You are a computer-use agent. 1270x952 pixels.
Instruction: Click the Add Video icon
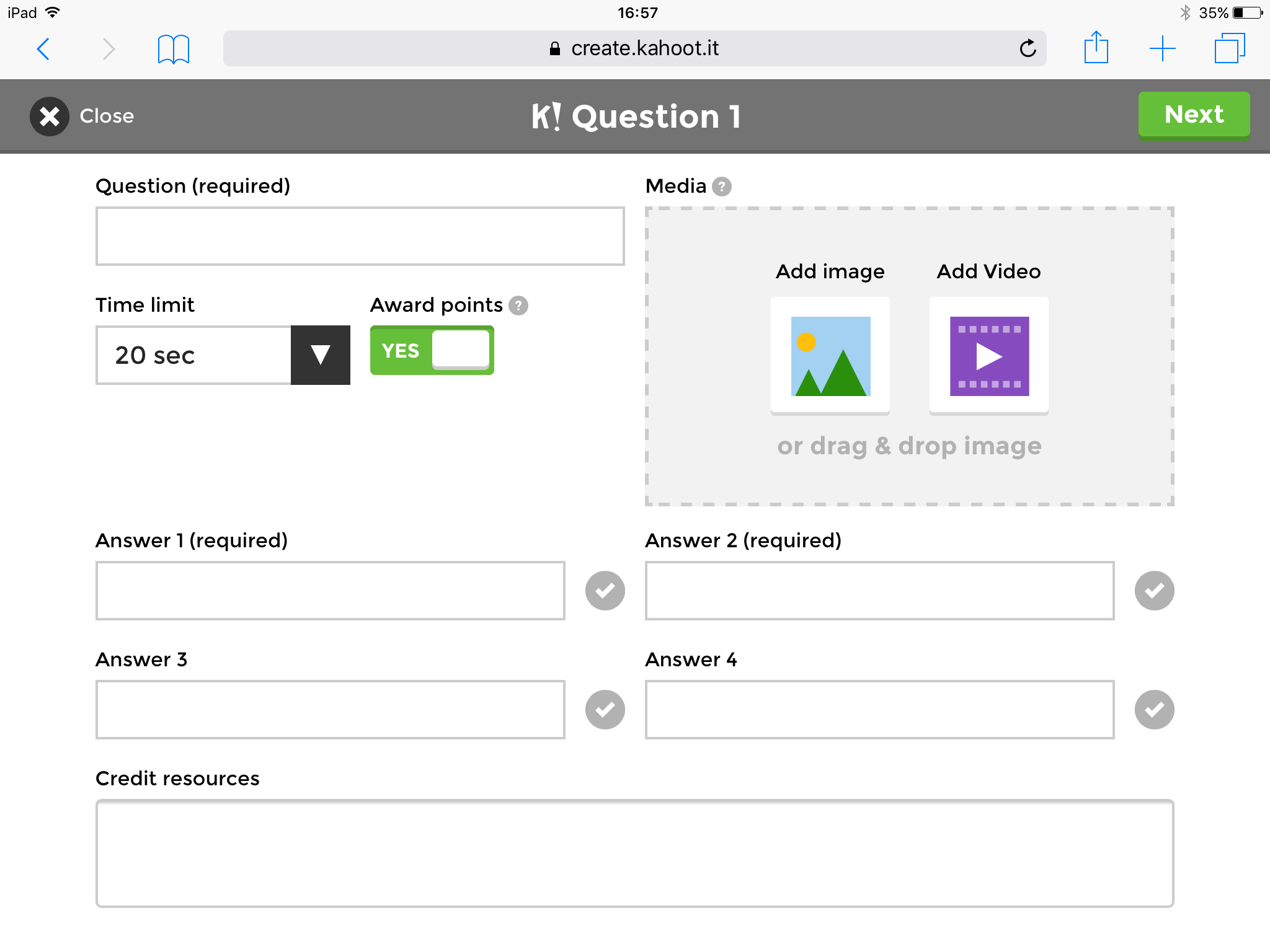pyautogui.click(x=988, y=355)
